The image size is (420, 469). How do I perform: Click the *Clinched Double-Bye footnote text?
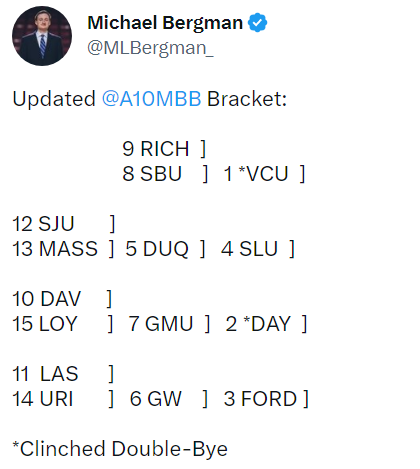[x=120, y=449]
